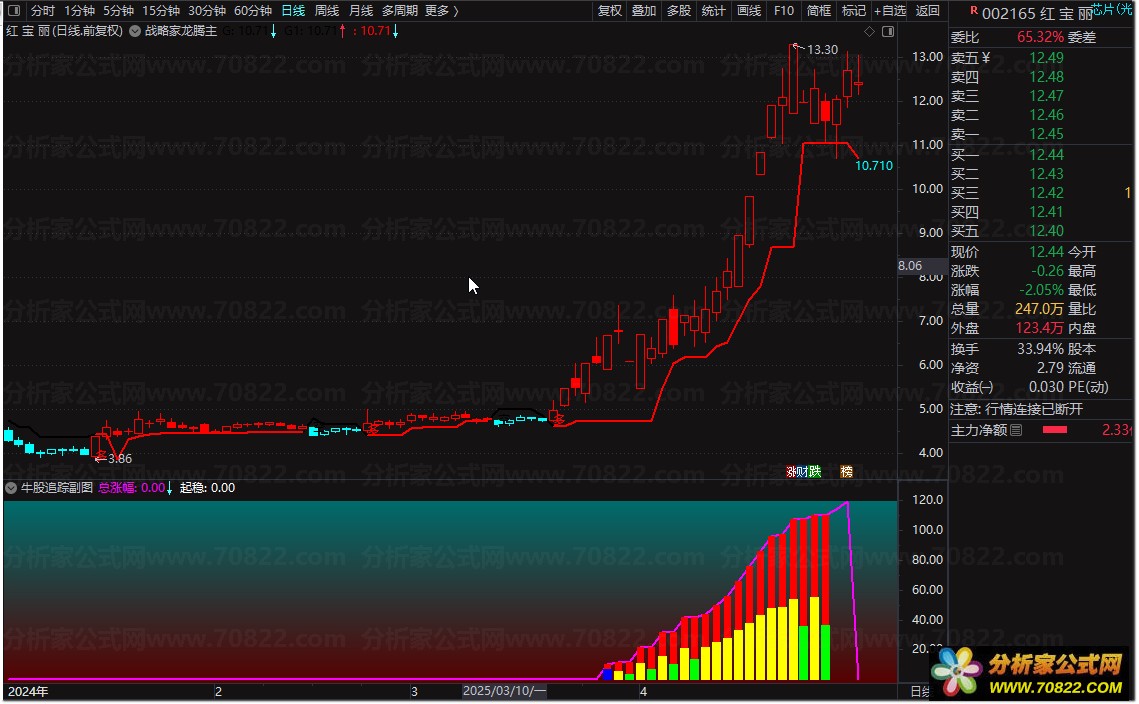This screenshot has width=1139, height=704.
Task: Click the 买二 price 12.43
Action: 1046,174
